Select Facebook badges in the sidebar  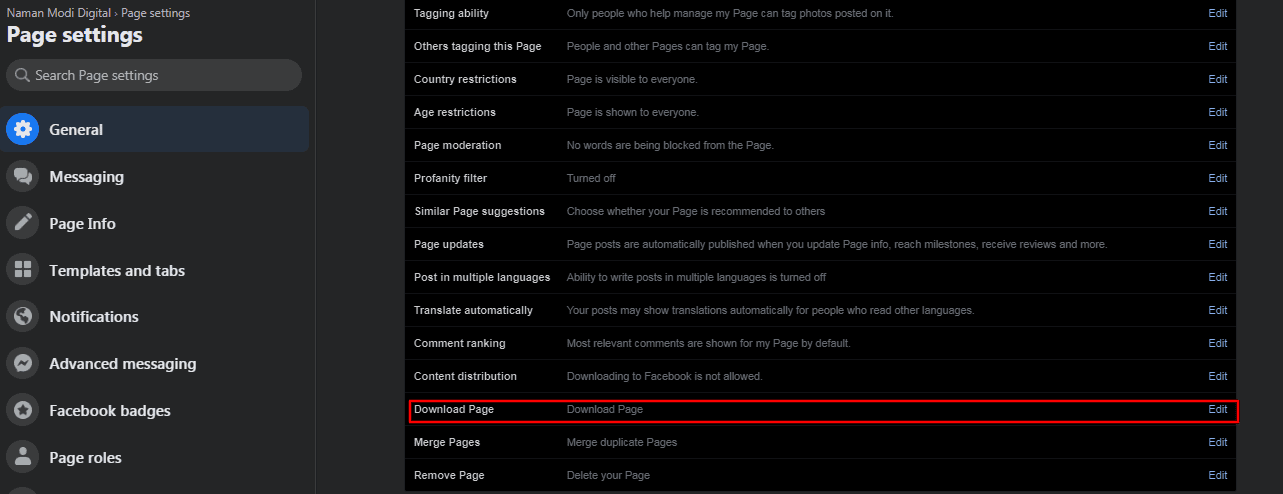[155, 410]
